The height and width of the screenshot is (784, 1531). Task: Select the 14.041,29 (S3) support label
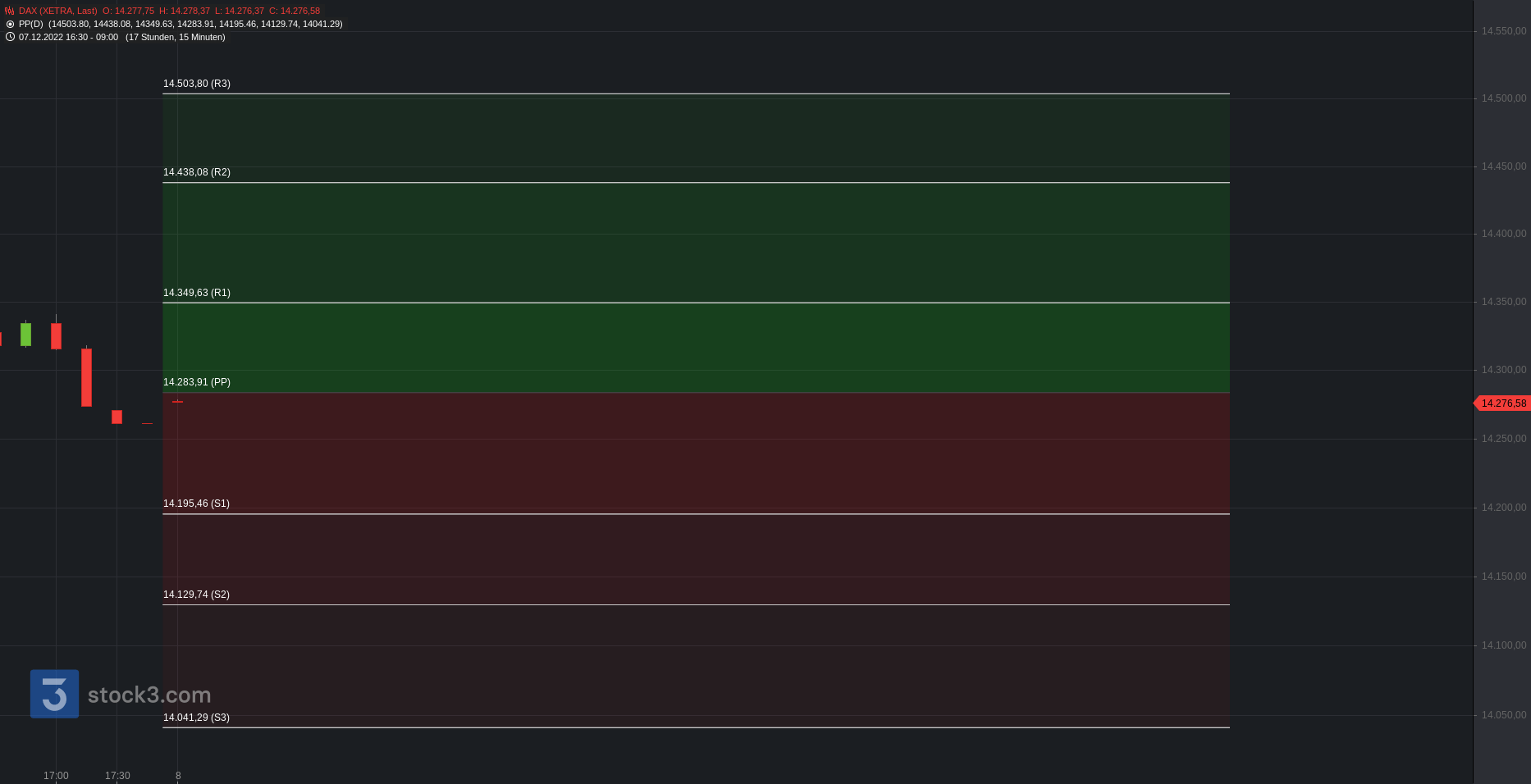coord(196,718)
